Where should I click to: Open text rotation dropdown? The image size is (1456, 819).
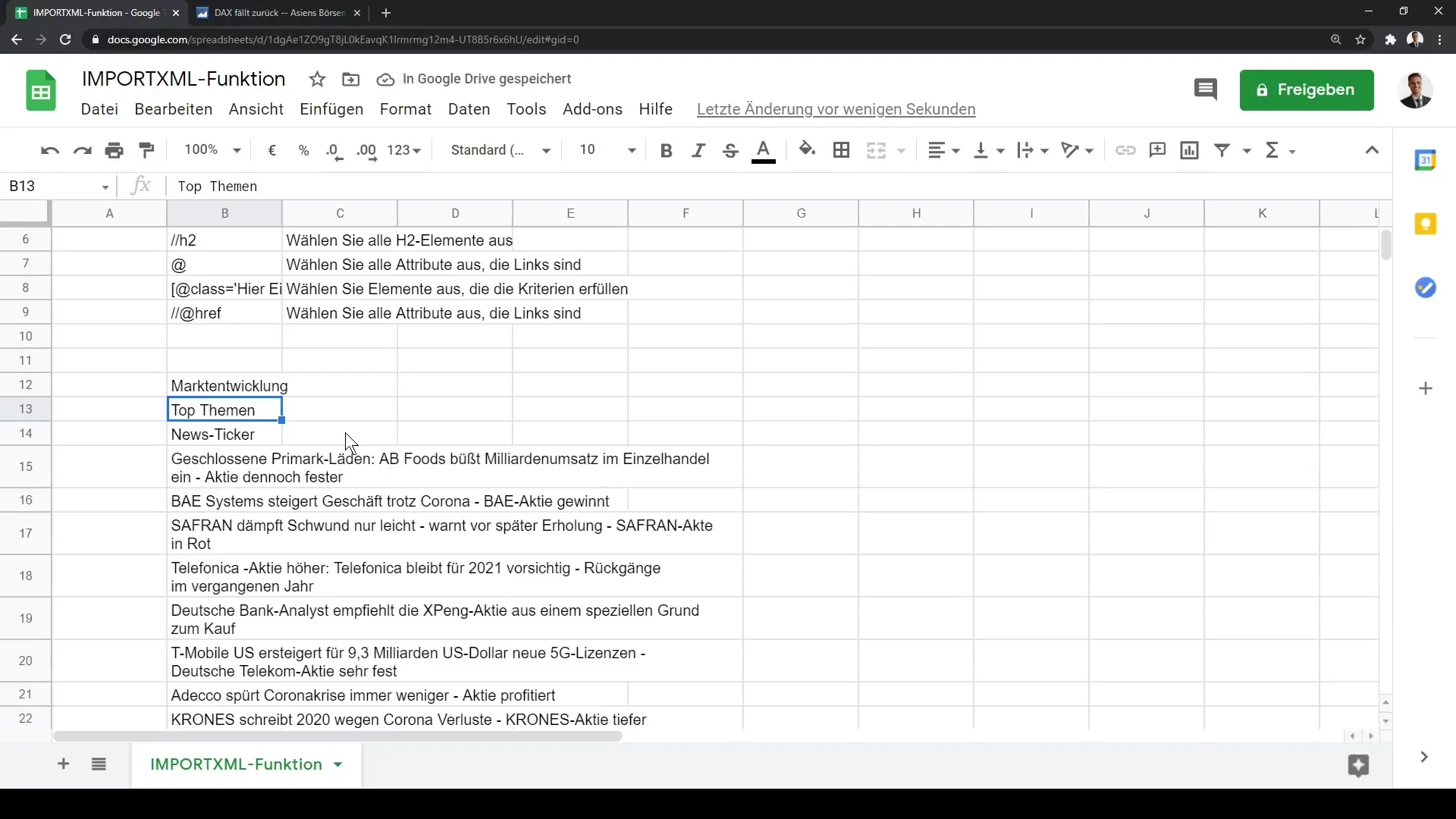coord(1078,150)
